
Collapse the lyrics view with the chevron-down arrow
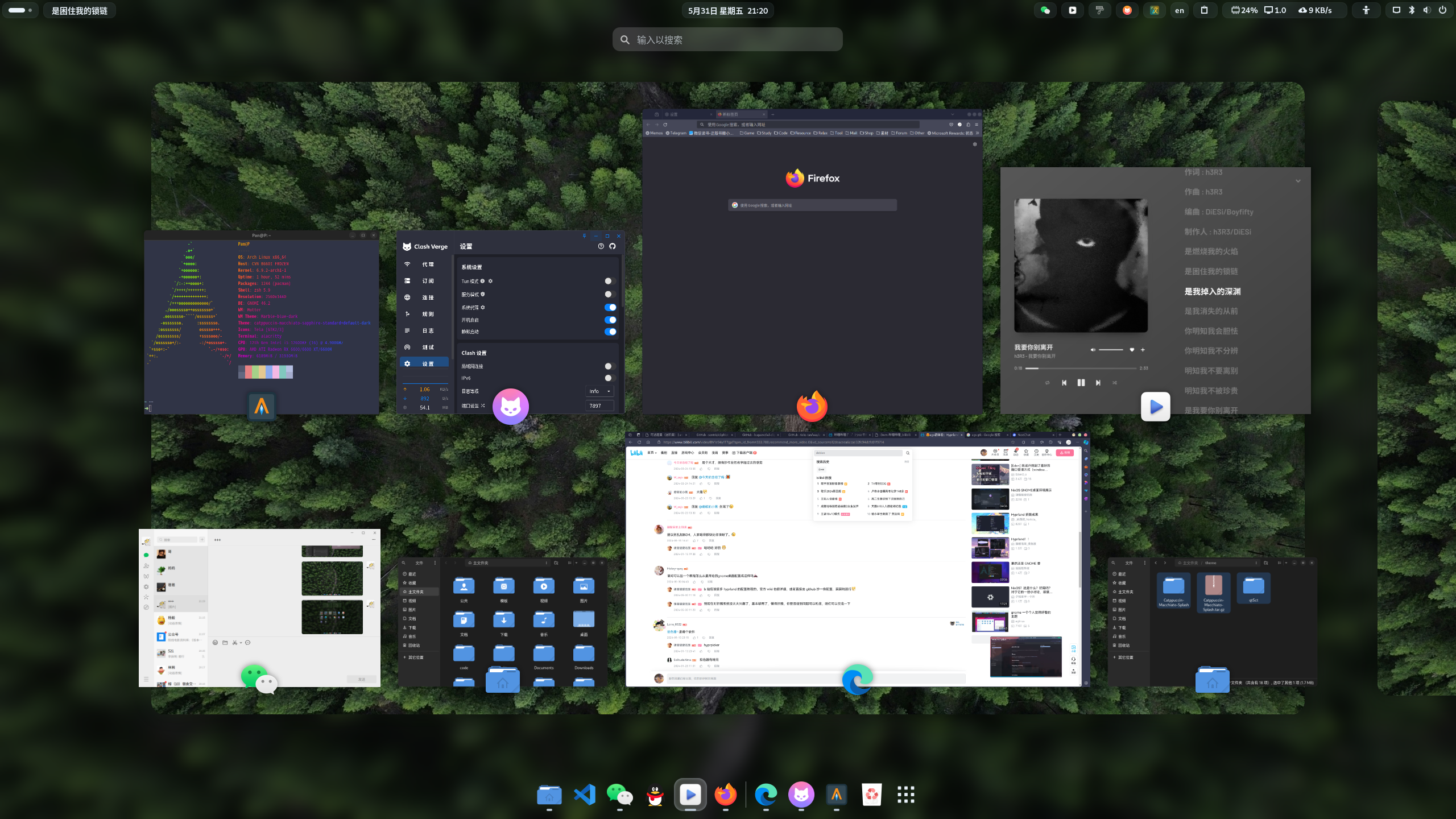pos(1298,181)
